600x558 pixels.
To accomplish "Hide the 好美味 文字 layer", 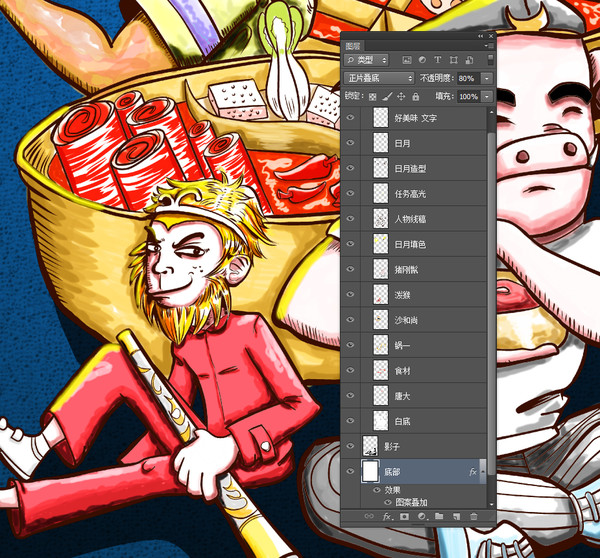I will (350, 118).
